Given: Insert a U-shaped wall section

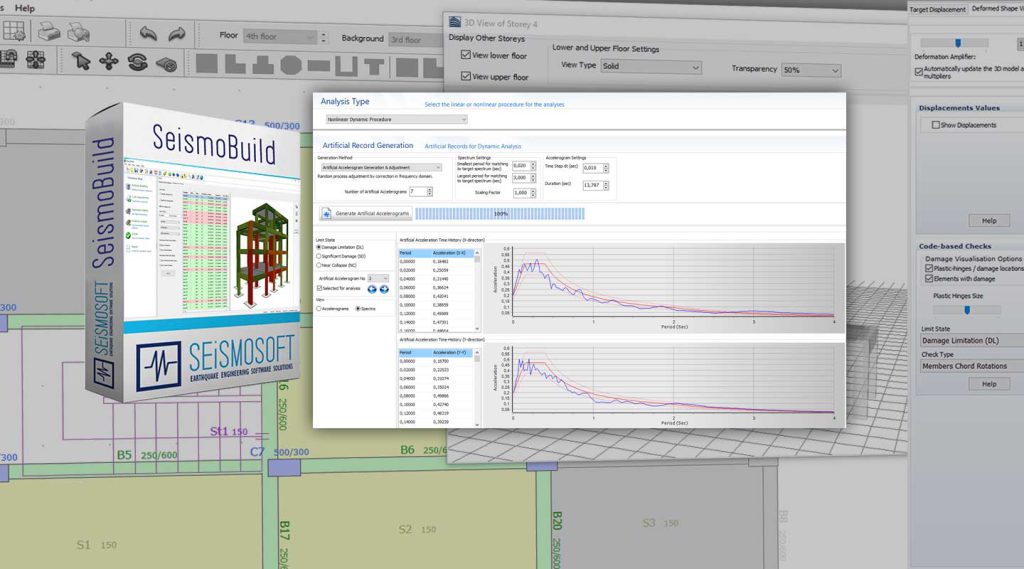Looking at the screenshot, I should pos(347,65).
